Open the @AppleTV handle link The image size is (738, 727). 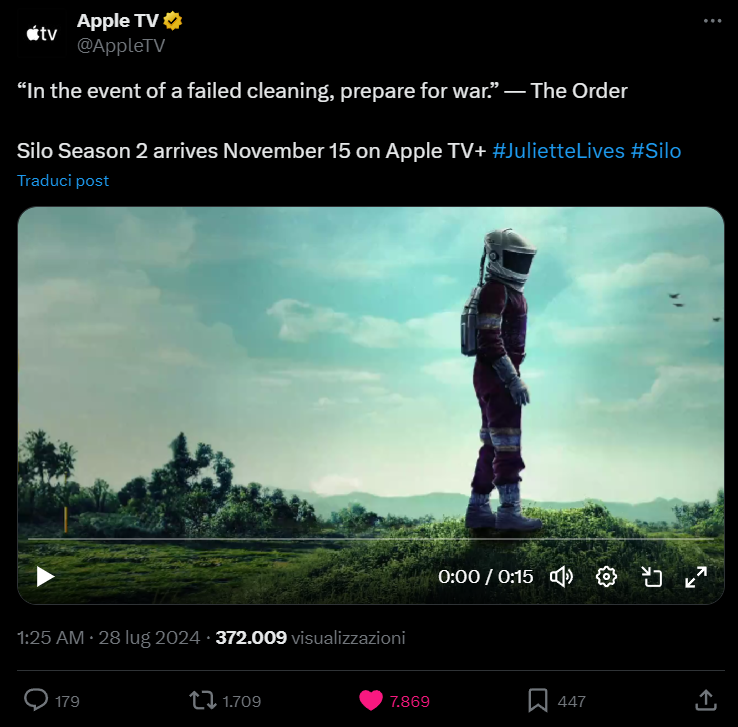(120, 45)
